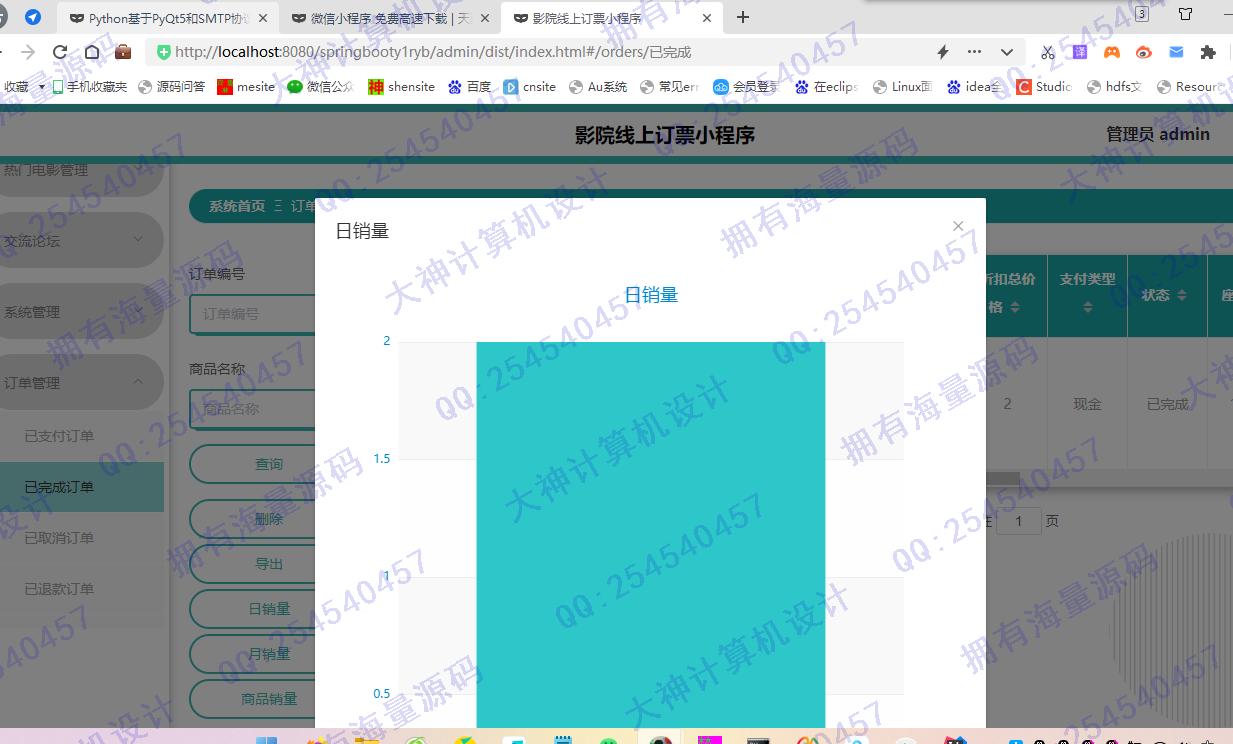Close the 日销量 chart dialog
This screenshot has height=744, width=1233.
point(958,226)
